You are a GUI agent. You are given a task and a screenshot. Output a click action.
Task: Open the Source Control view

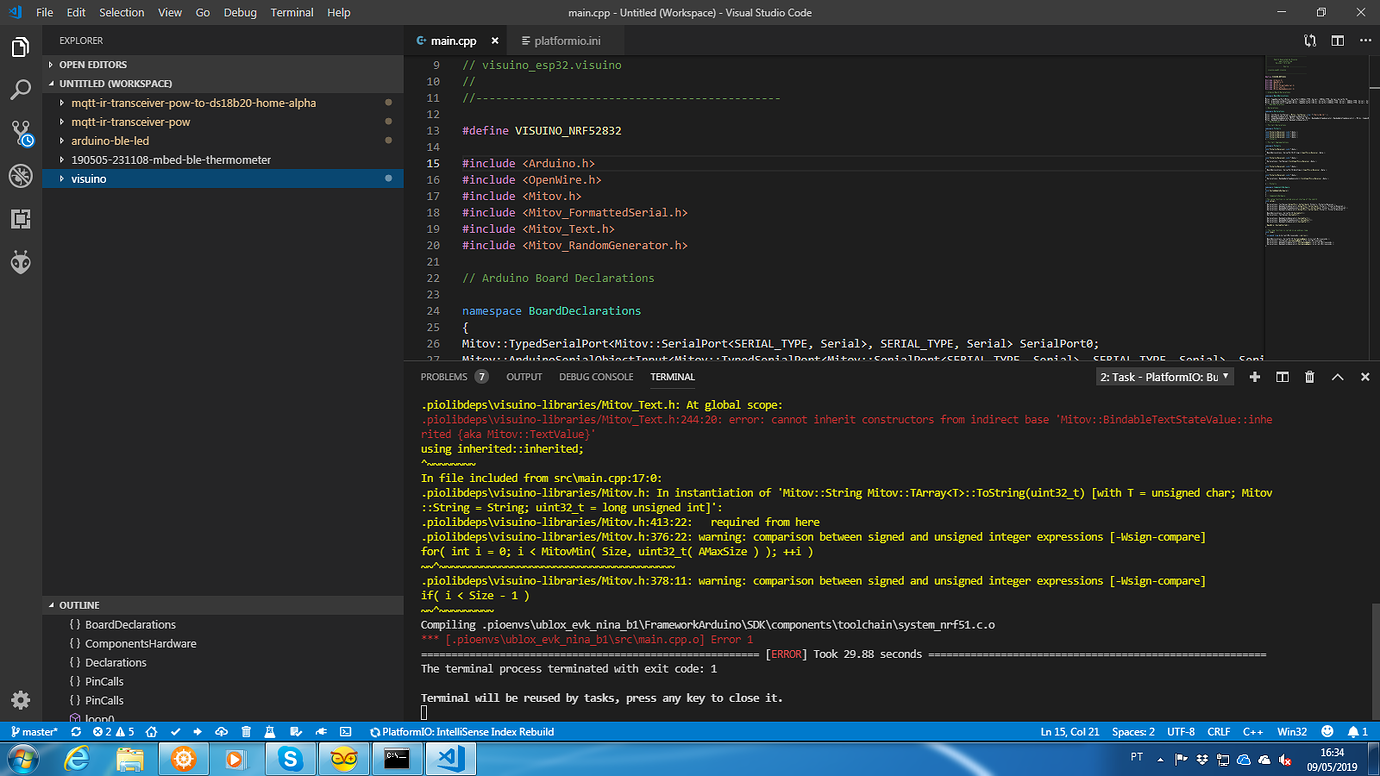click(x=20, y=133)
